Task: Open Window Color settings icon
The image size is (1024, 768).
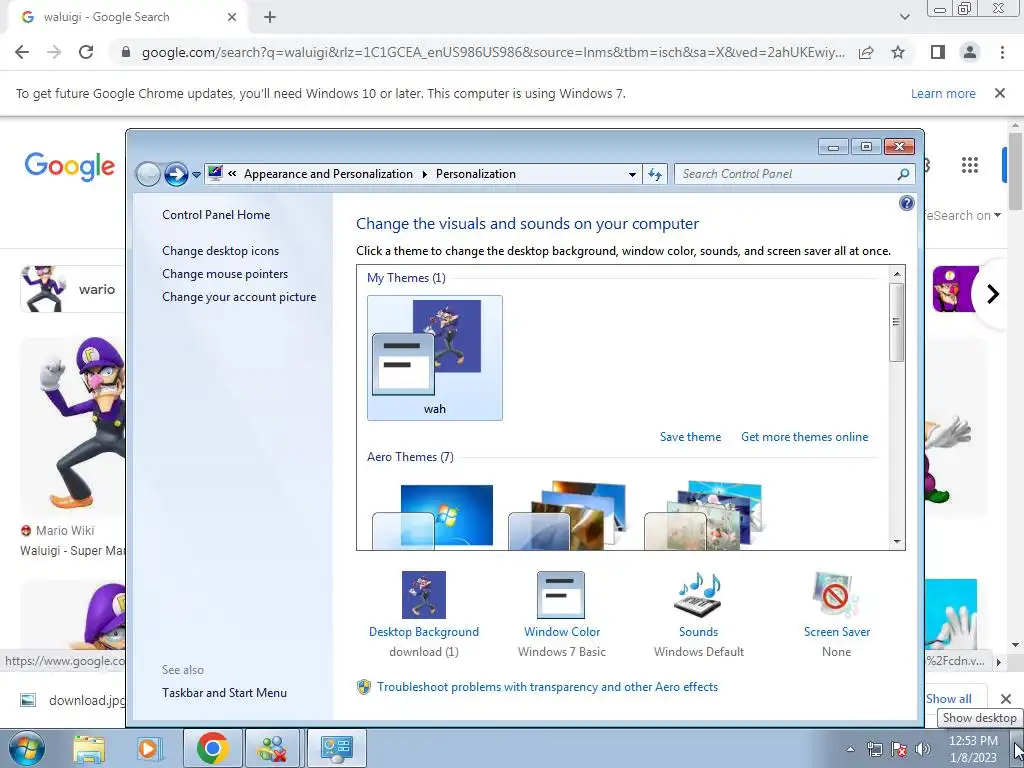Action: coord(561,595)
